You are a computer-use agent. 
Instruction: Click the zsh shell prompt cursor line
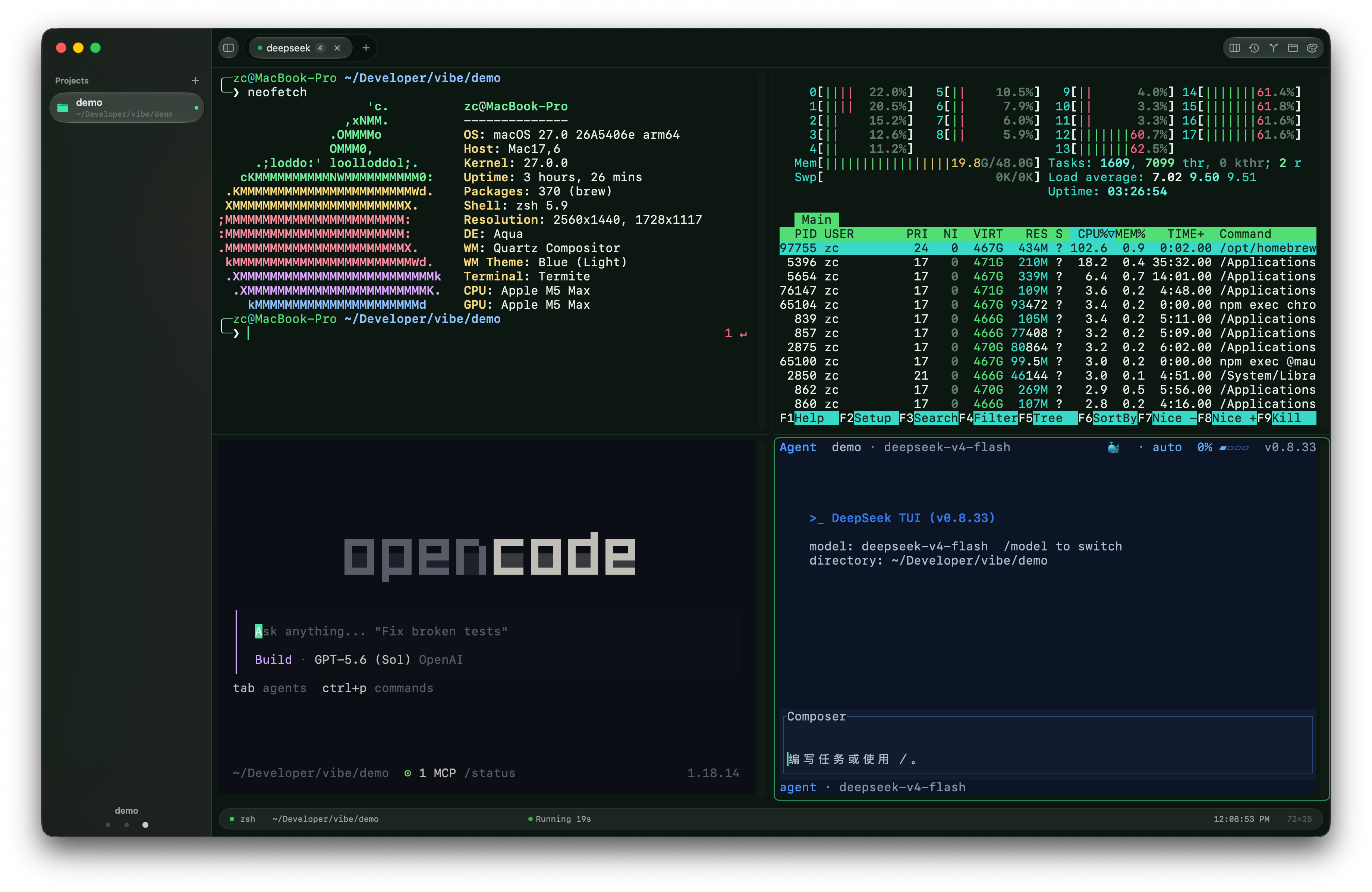coord(484,333)
